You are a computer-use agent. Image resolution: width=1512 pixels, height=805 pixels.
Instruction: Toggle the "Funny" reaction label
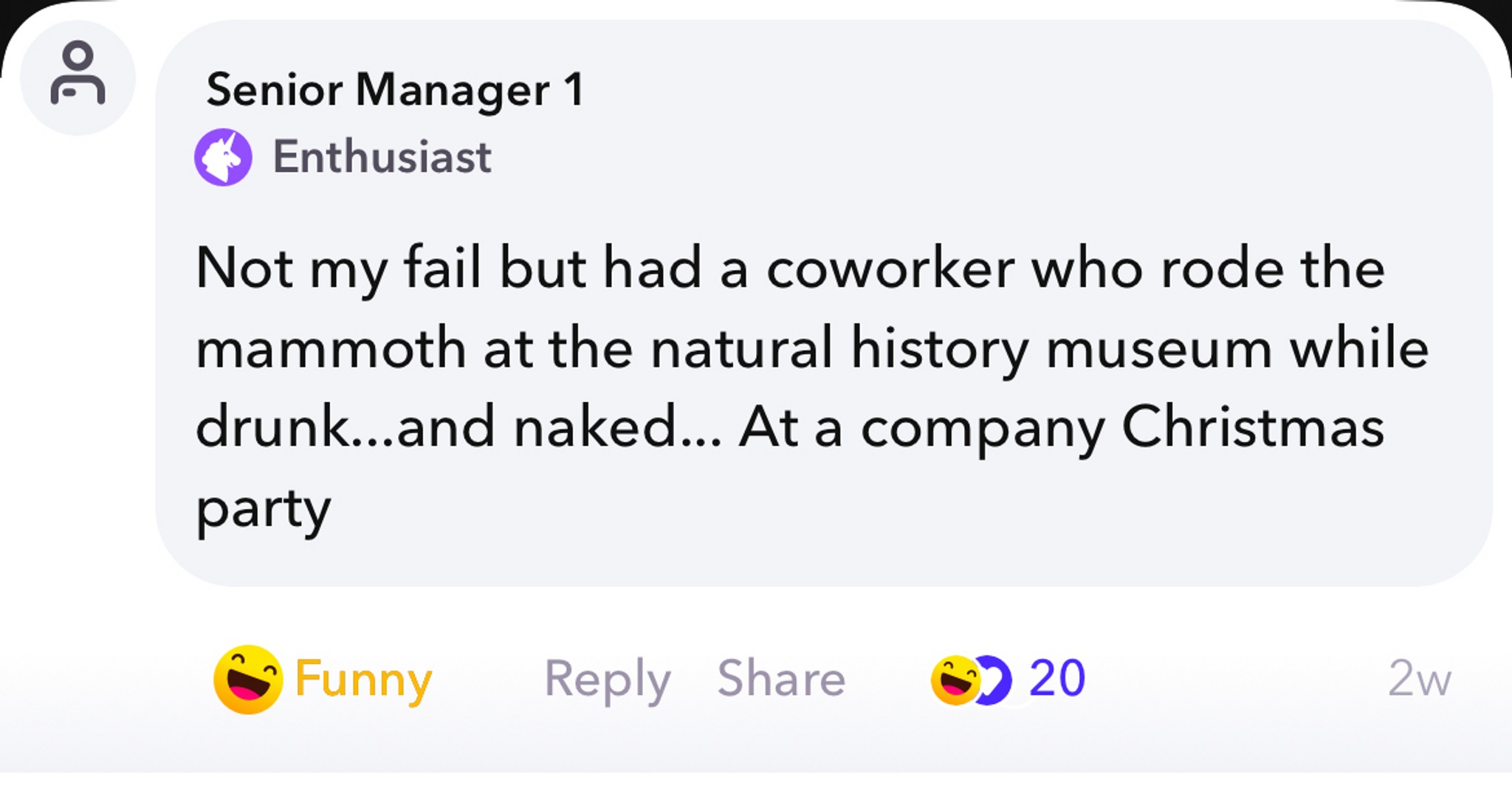tap(362, 680)
